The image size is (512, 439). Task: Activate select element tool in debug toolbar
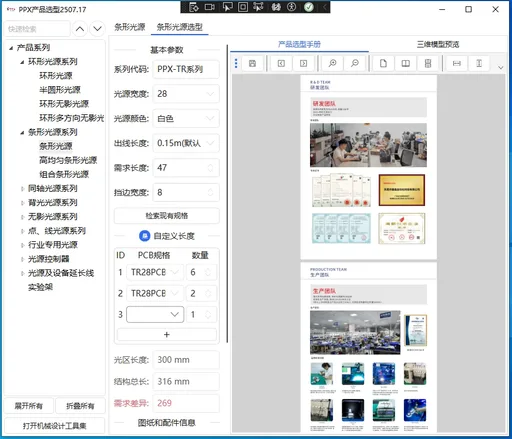pyautogui.click(x=227, y=7)
